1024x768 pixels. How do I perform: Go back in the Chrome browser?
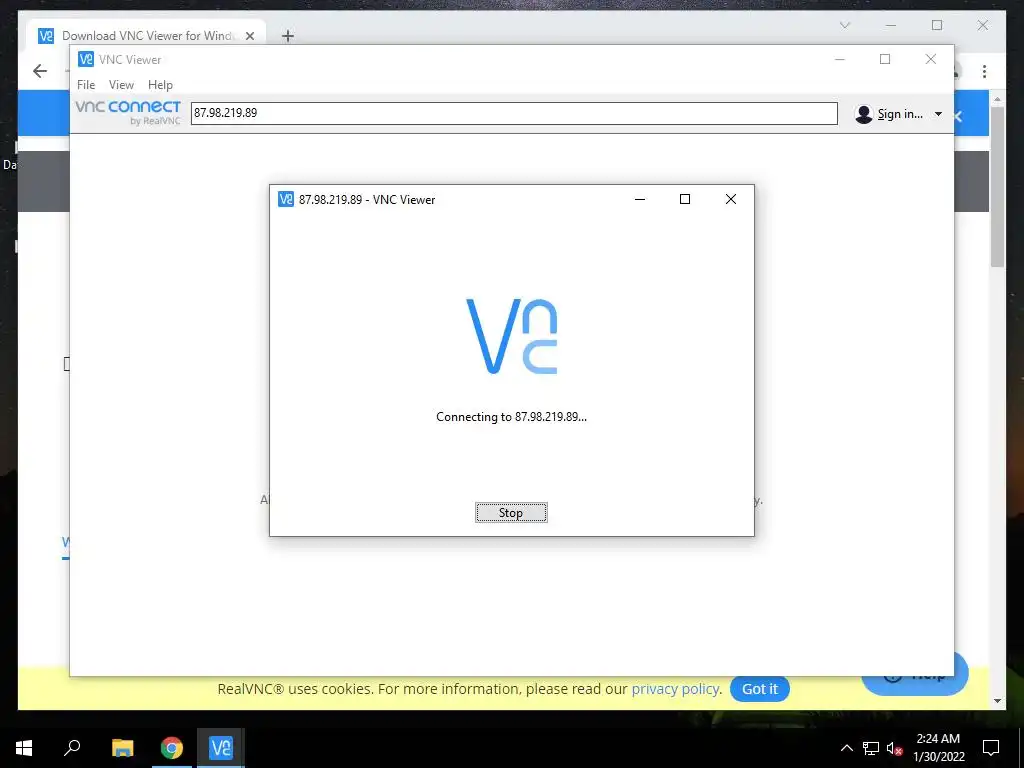coord(40,71)
